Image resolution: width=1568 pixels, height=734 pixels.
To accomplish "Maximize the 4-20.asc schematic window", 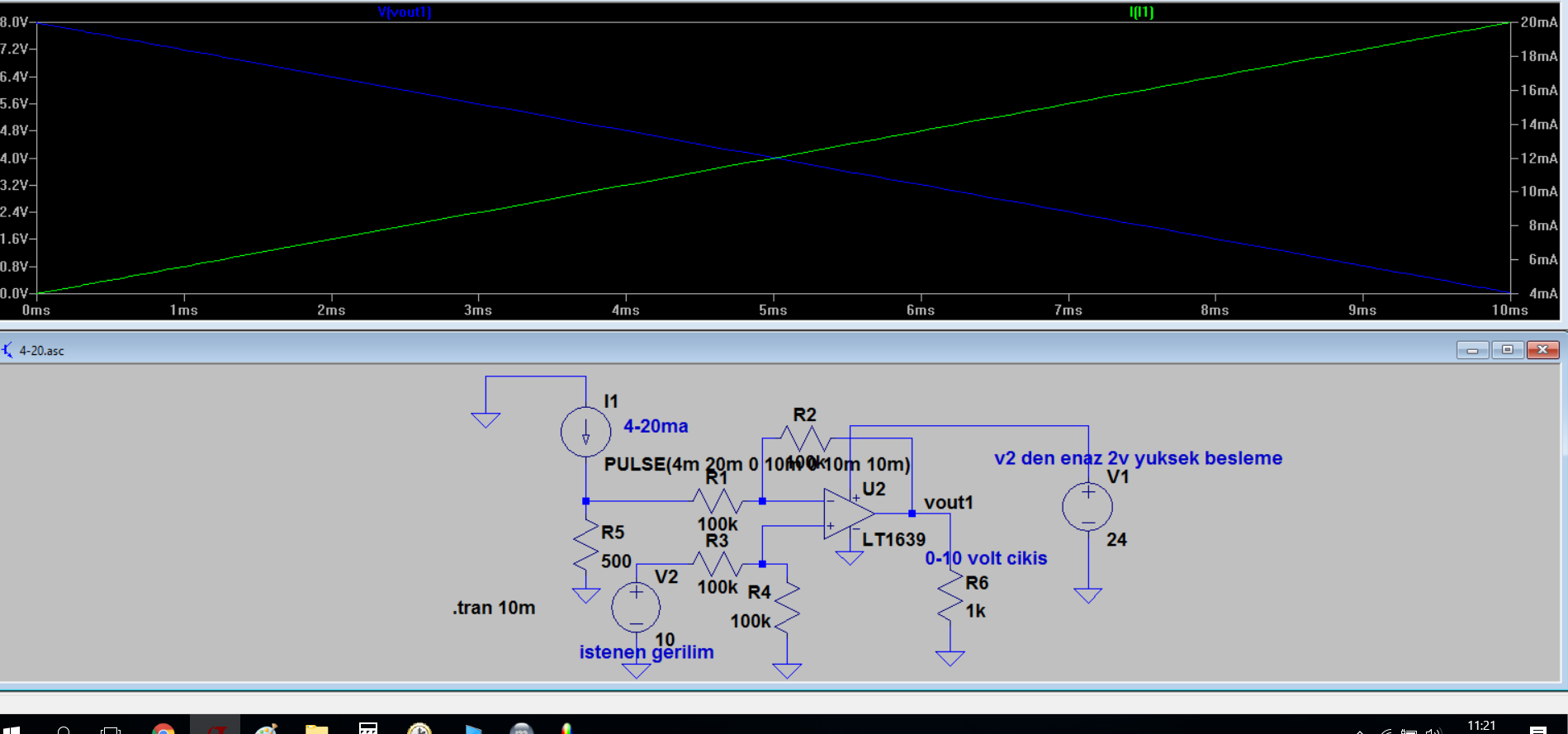I will [1508, 350].
